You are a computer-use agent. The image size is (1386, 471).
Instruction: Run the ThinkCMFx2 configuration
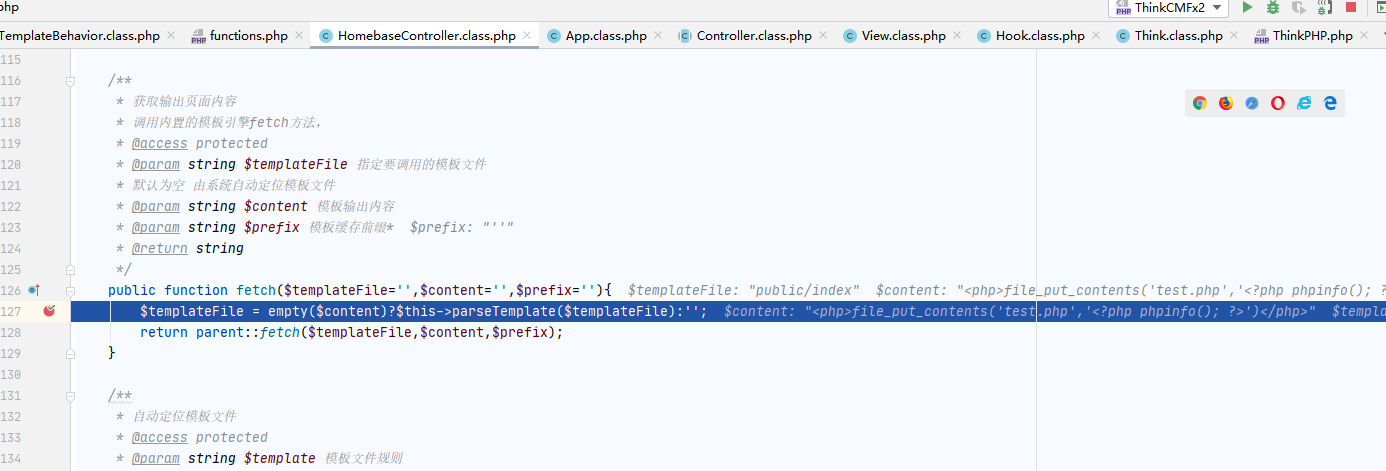pos(1247,7)
